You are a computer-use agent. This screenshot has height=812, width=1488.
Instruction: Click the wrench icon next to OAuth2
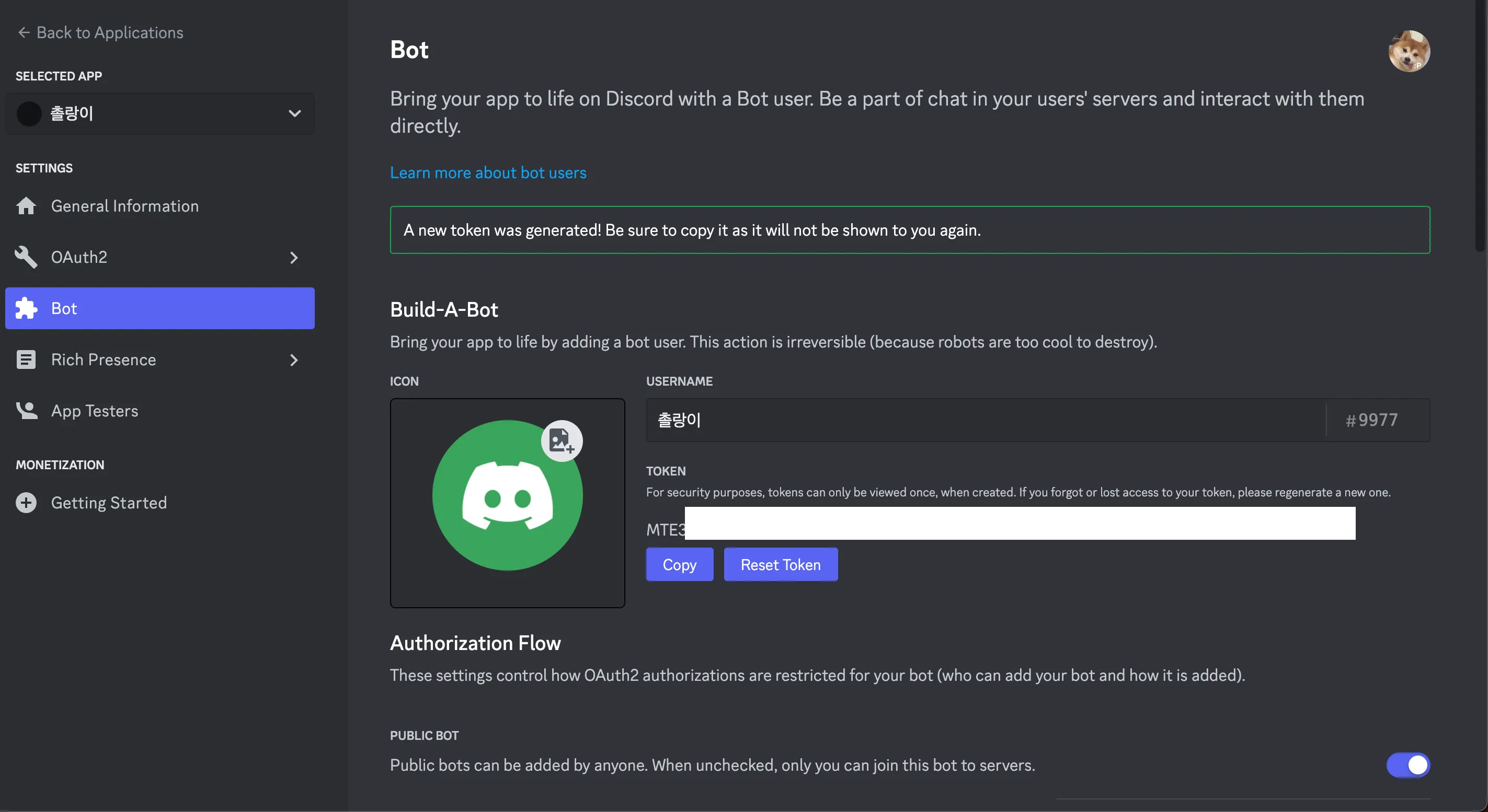pyautogui.click(x=26, y=257)
